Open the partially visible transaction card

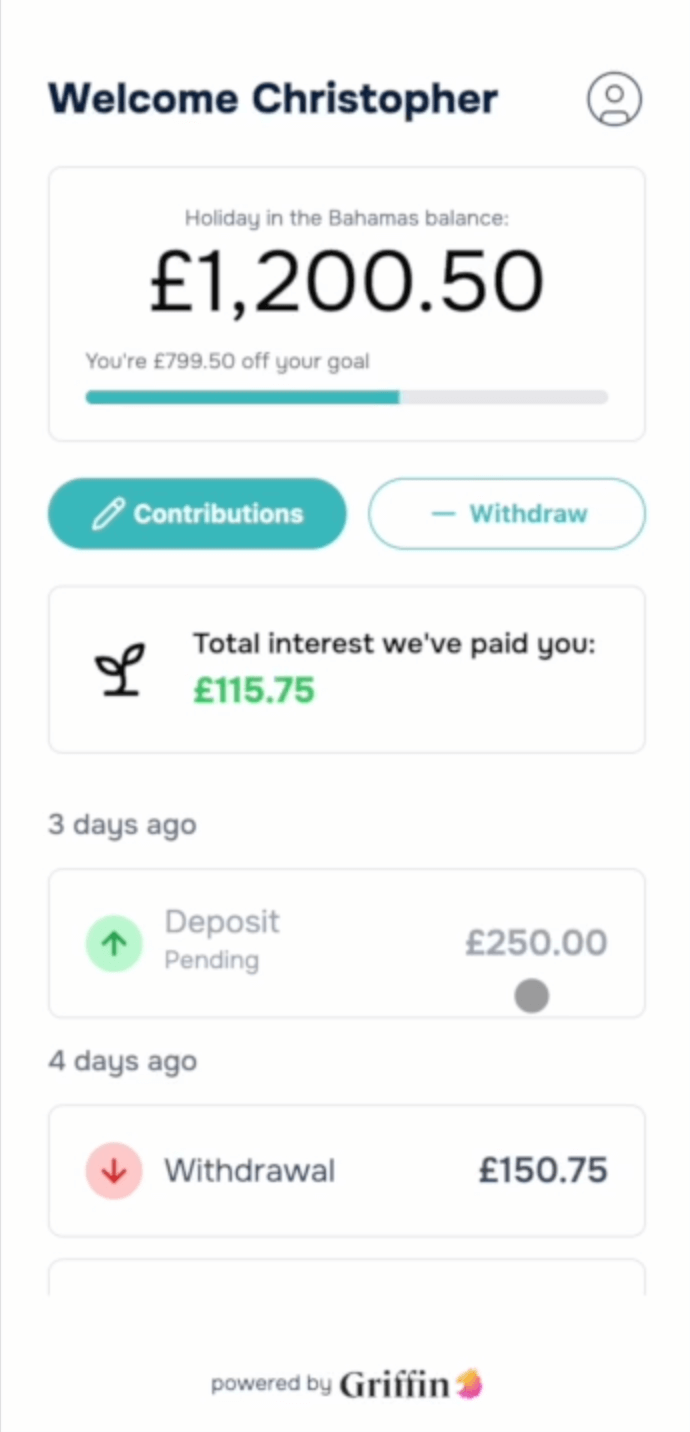(347, 1277)
